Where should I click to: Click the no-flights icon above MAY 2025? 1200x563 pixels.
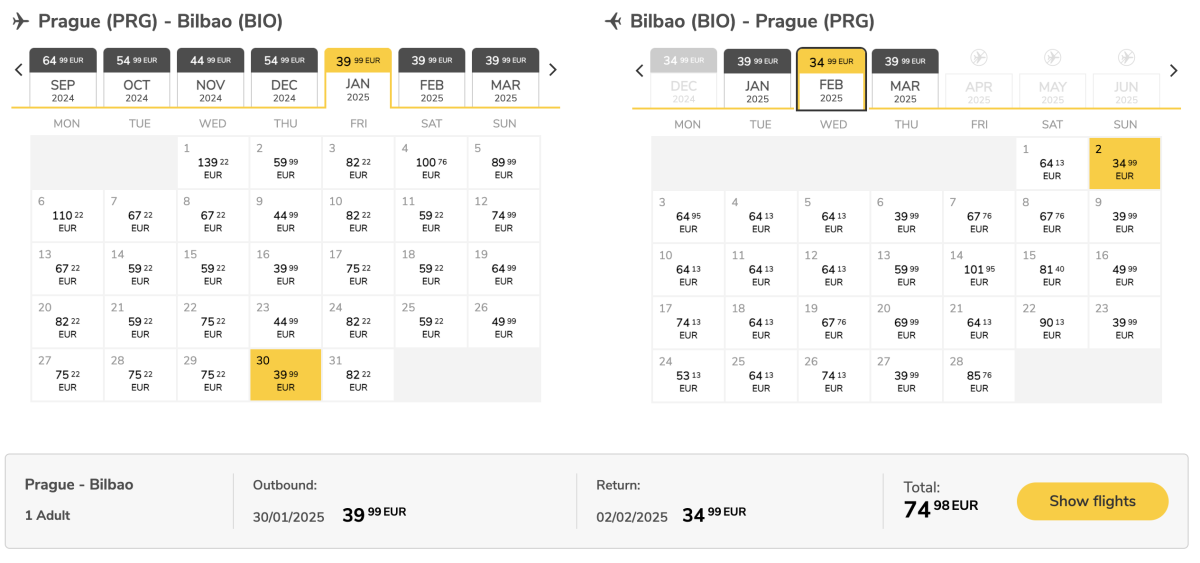tap(1052, 58)
